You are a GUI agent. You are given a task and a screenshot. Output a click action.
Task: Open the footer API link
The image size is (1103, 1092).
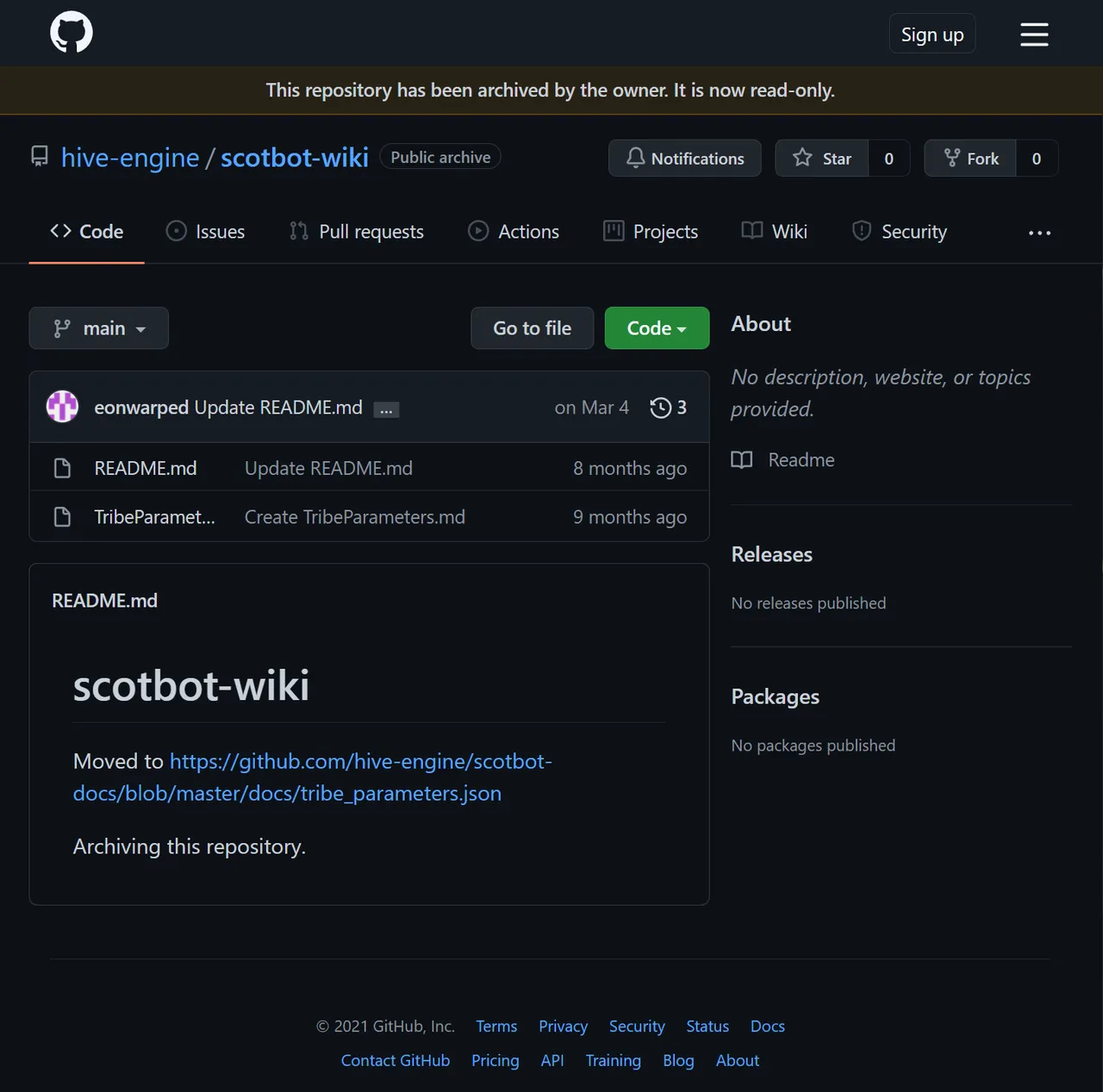(x=552, y=1061)
